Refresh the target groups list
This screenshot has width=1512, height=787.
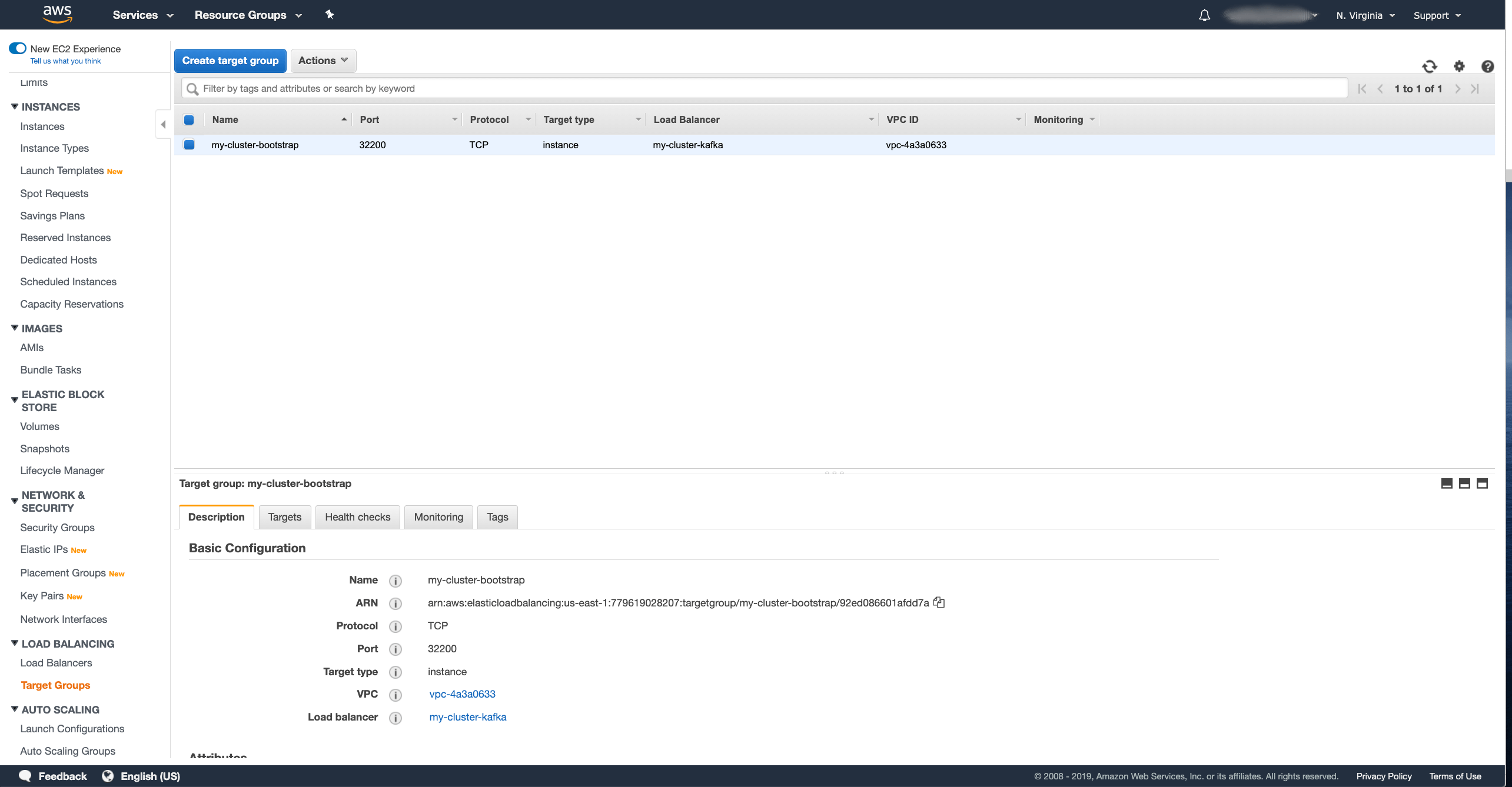(x=1430, y=66)
